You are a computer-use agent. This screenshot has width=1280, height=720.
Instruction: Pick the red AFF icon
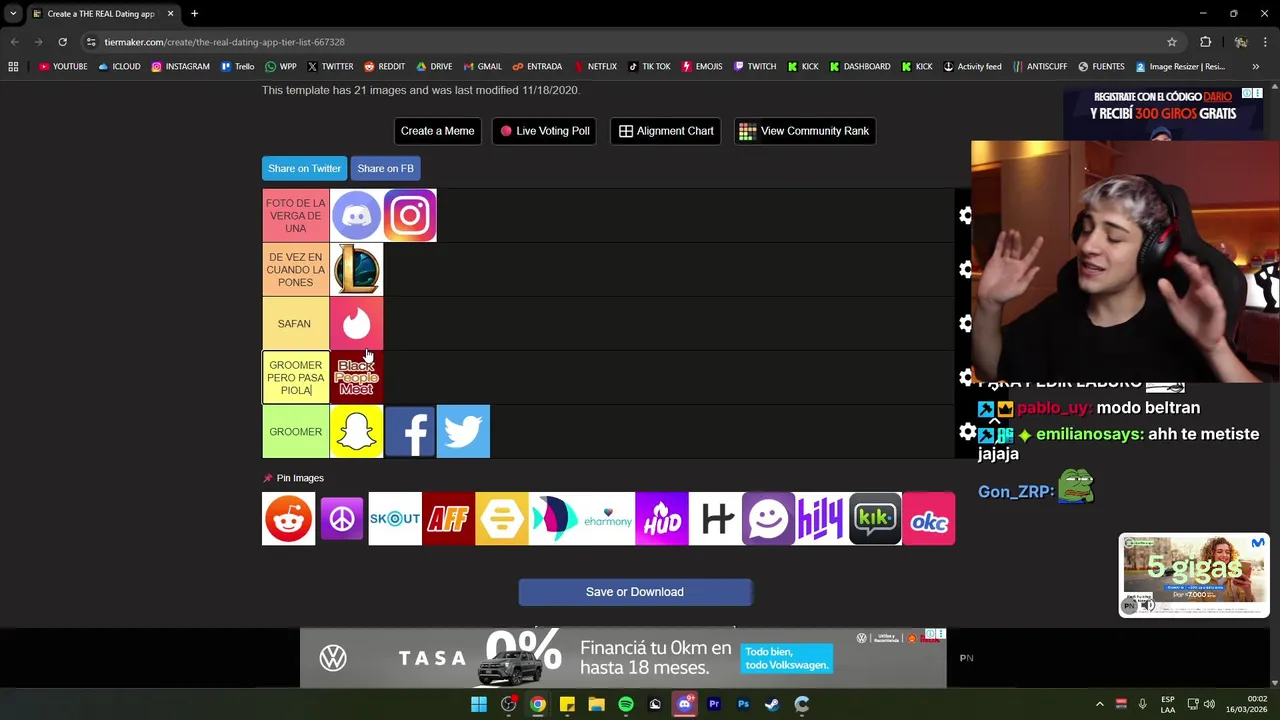click(x=448, y=519)
